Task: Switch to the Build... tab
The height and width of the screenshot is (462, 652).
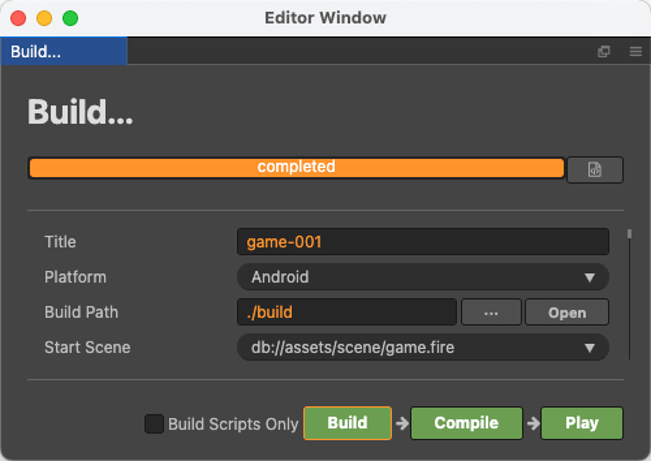Action: 62,52
